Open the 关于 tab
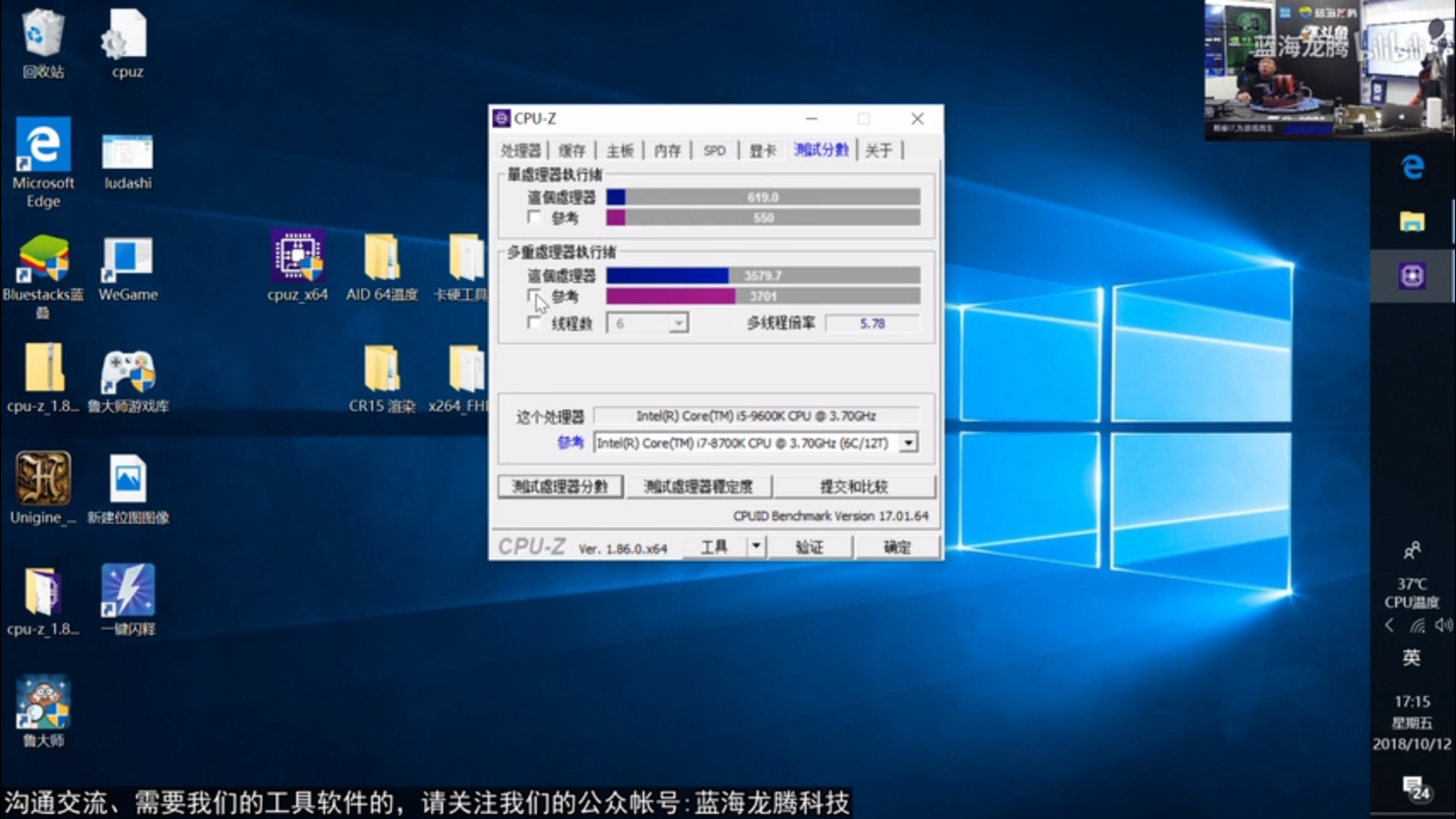The image size is (1456, 819). pyautogui.click(x=879, y=150)
